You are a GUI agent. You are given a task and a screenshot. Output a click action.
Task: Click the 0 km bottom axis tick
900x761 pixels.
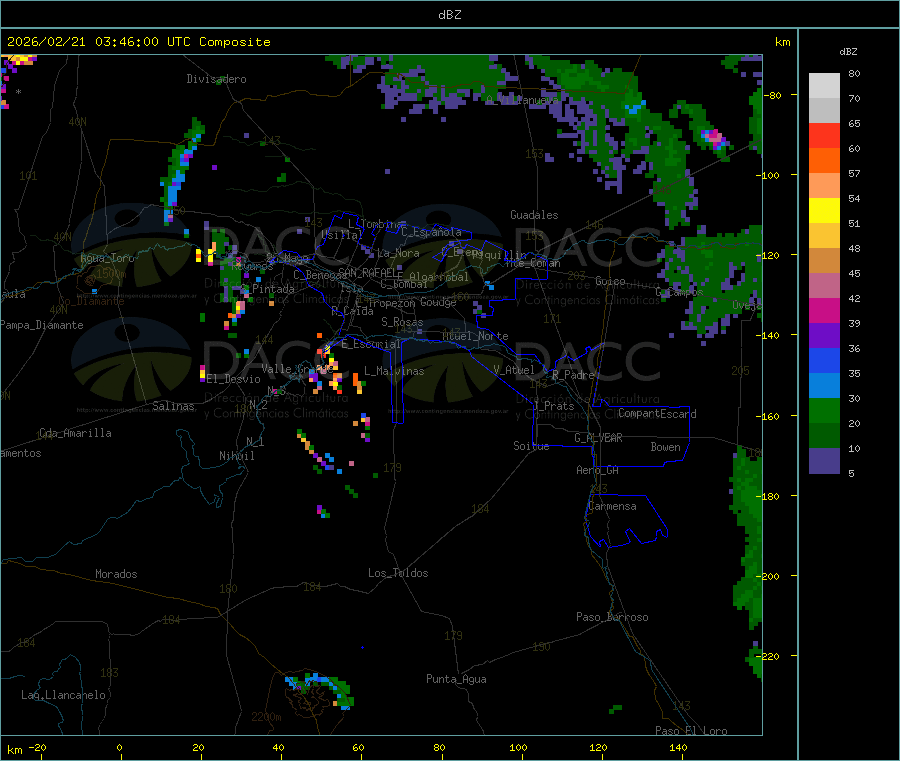[x=119, y=747]
